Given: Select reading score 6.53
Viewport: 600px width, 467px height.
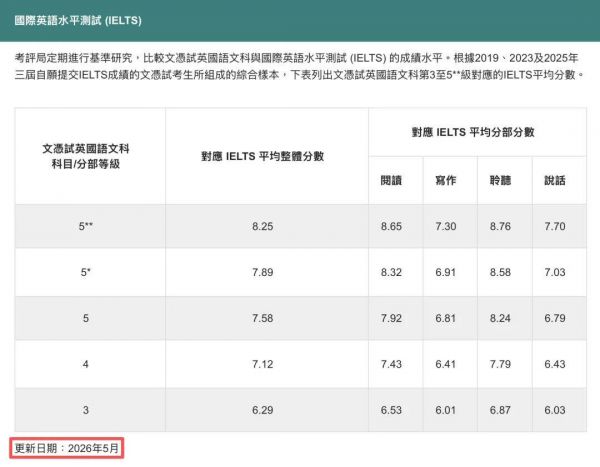Looking at the screenshot, I should click(x=391, y=410).
